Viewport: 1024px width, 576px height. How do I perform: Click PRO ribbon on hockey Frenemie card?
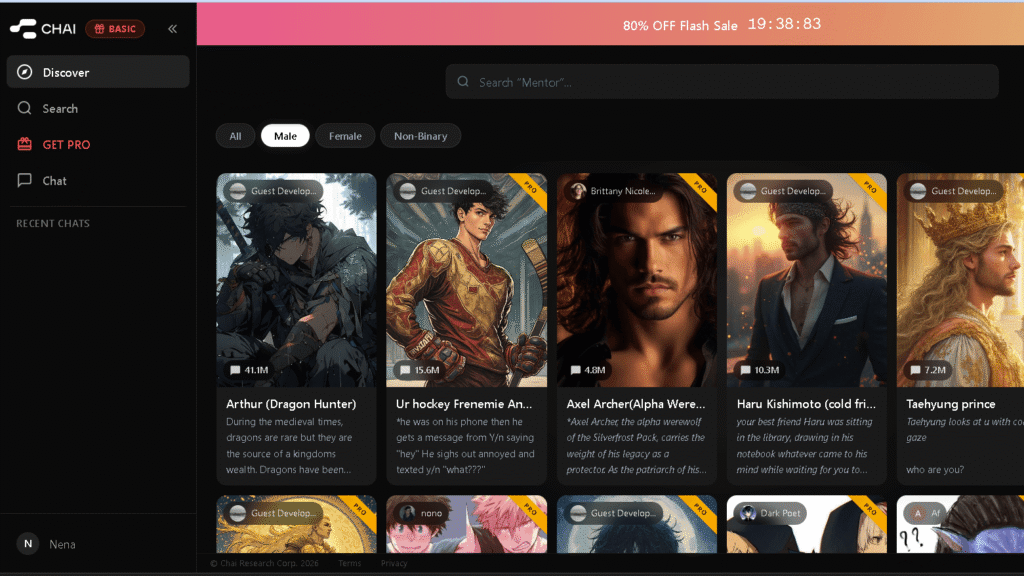click(531, 188)
